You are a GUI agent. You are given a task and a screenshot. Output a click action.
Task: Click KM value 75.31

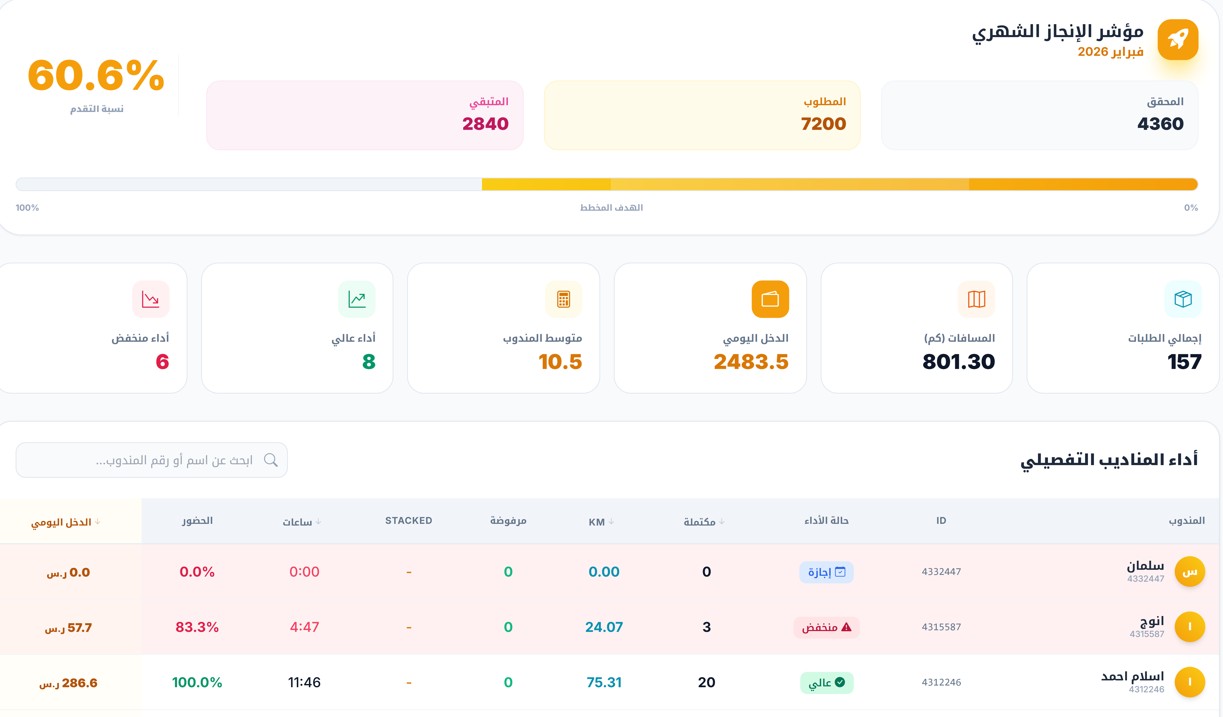tap(604, 683)
